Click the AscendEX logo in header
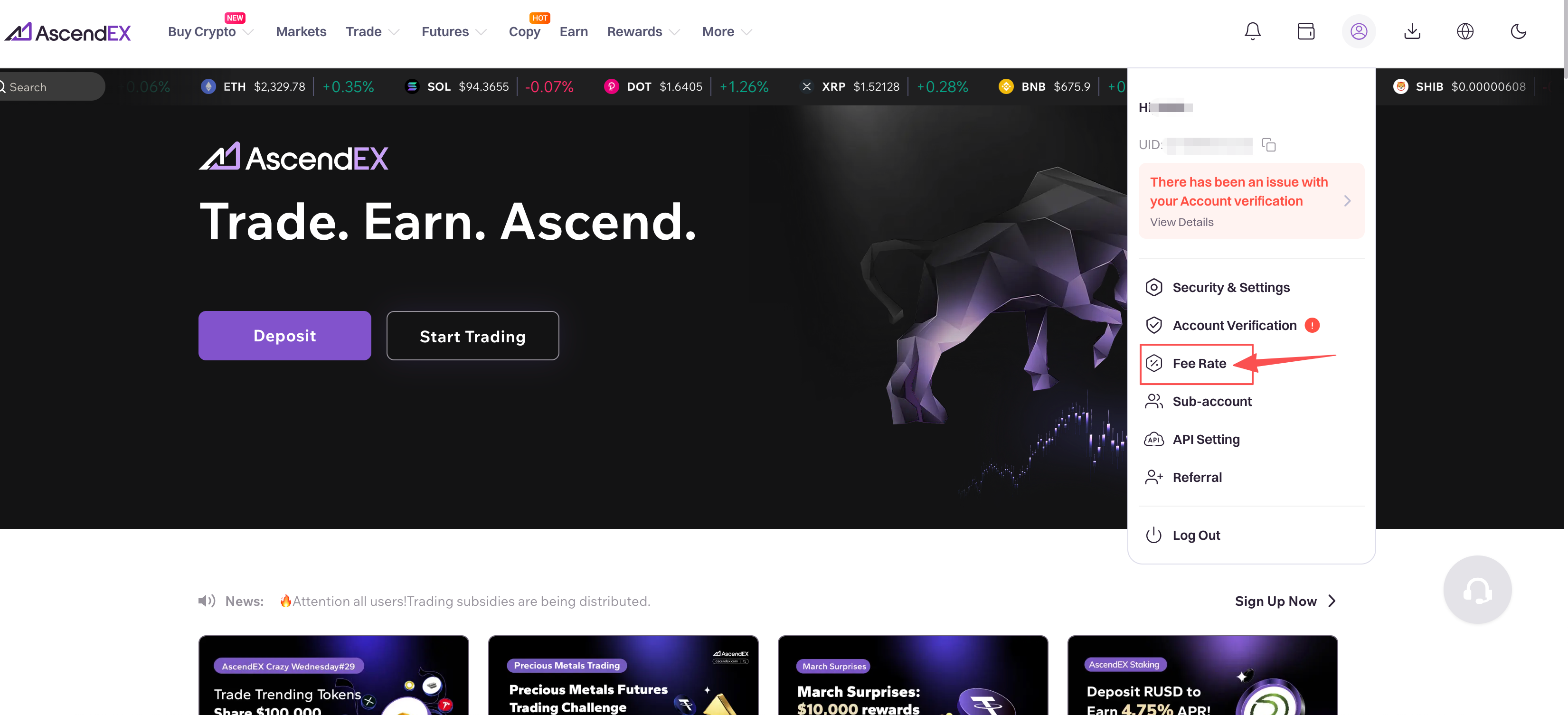 pos(67,32)
